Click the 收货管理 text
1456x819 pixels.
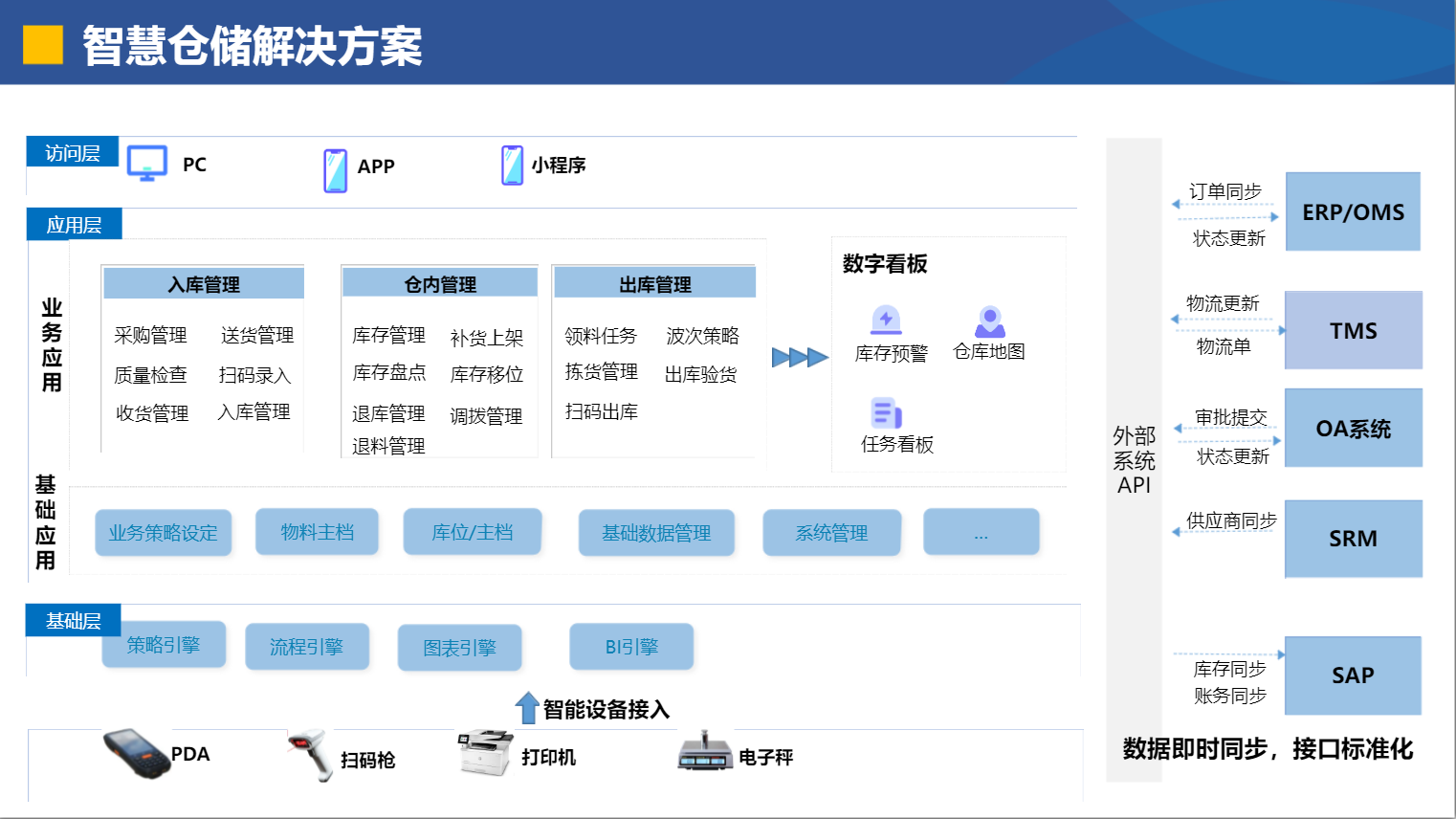click(152, 413)
